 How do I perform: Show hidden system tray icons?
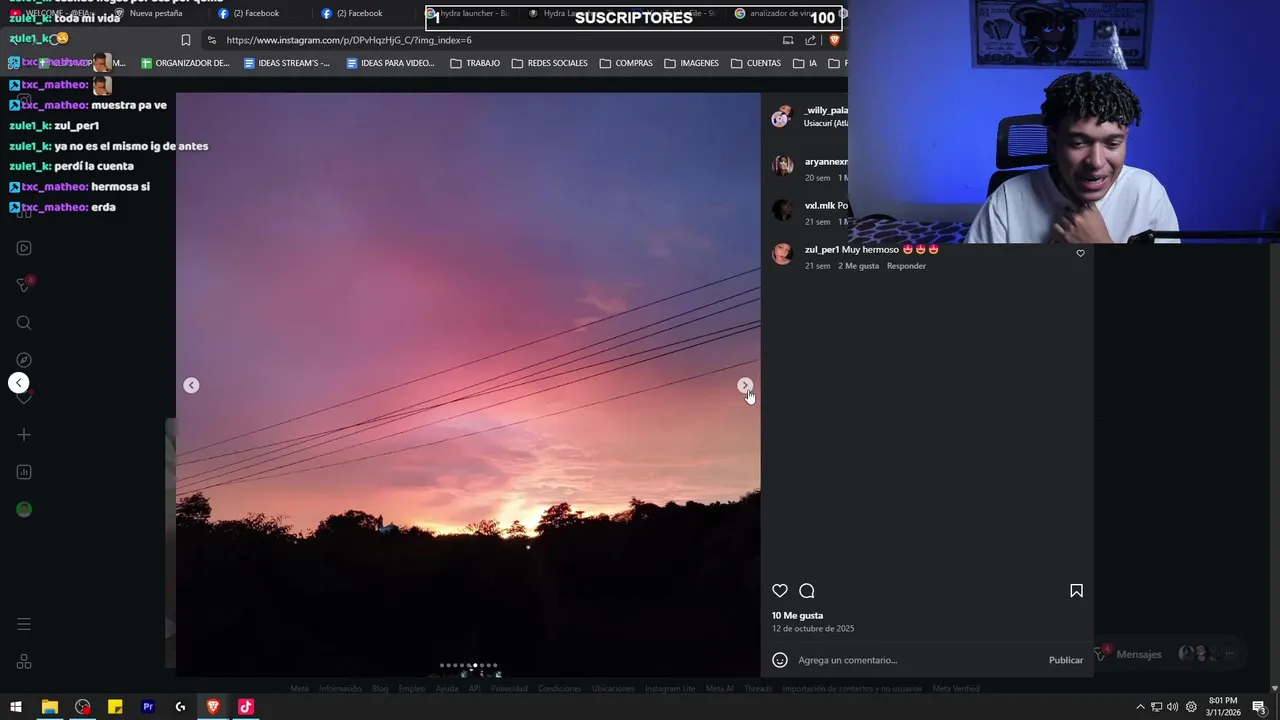pyautogui.click(x=1140, y=707)
